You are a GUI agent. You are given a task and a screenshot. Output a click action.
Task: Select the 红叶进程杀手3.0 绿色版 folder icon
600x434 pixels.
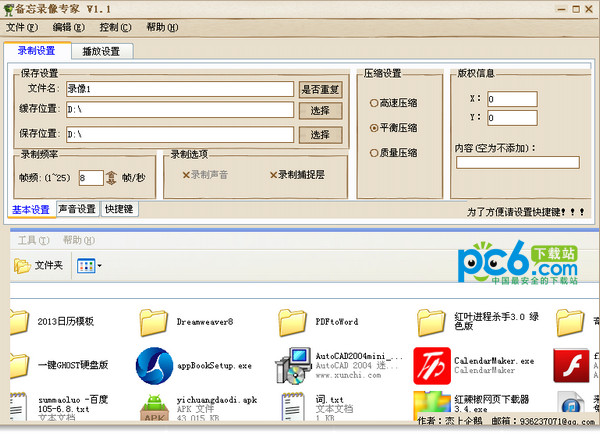(431, 323)
